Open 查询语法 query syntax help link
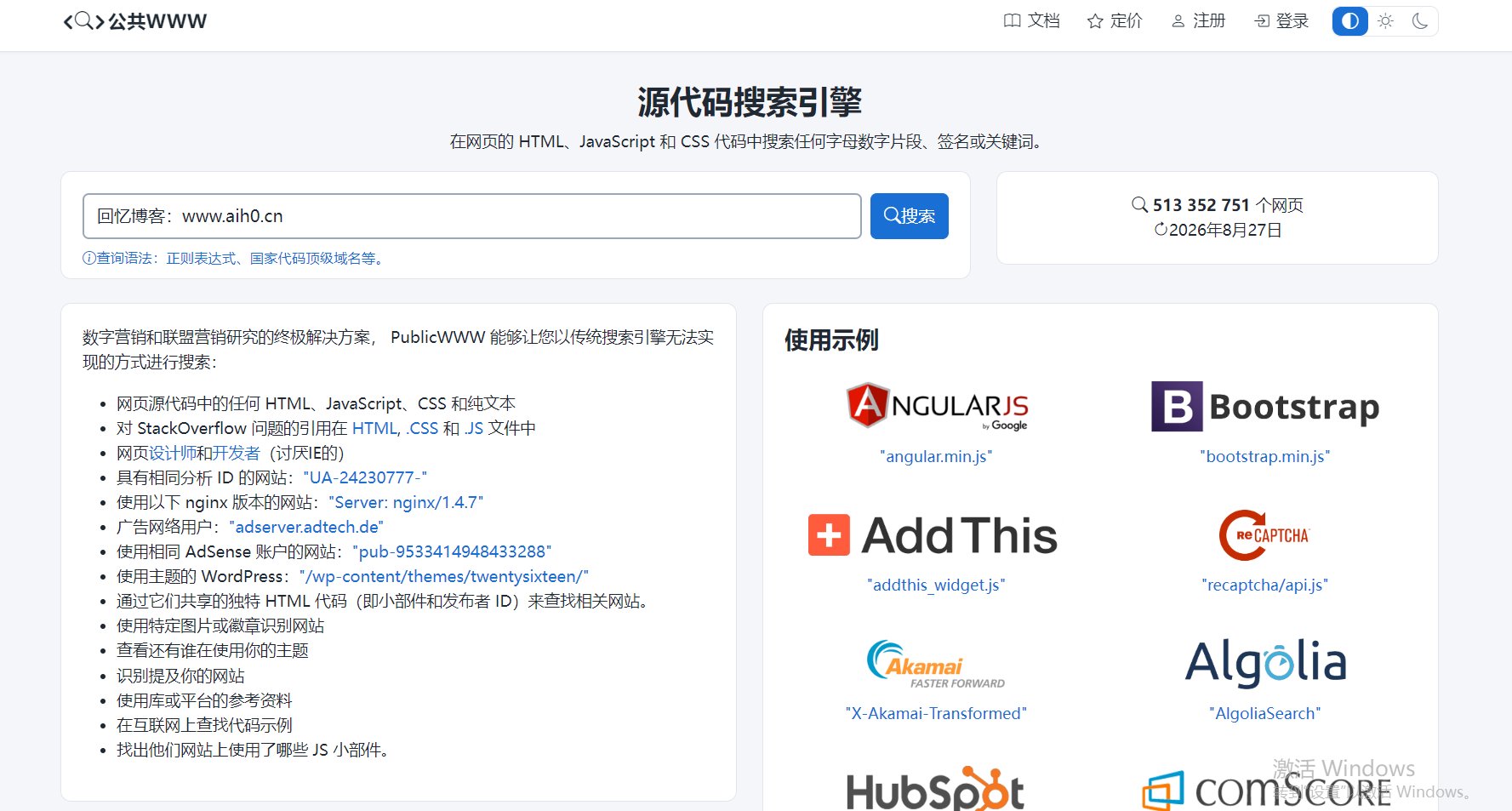This screenshot has width=1512, height=811. pyautogui.click(x=235, y=259)
